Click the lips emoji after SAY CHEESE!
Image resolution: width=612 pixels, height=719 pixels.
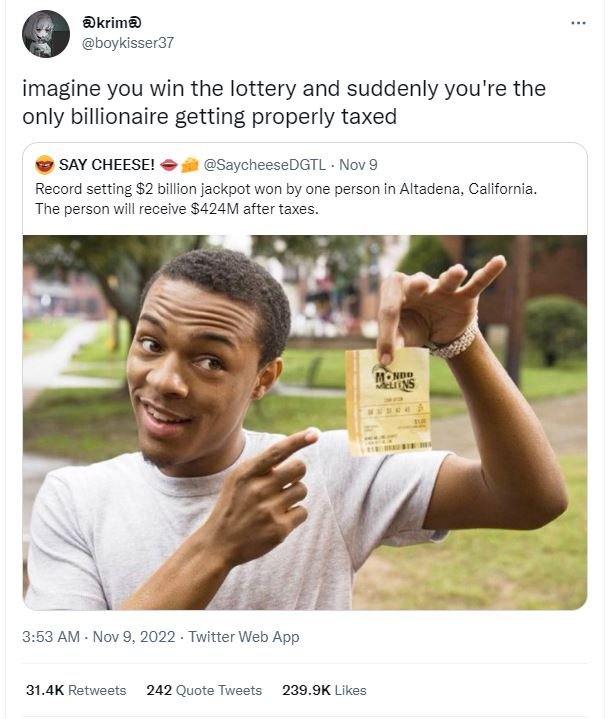tap(168, 165)
